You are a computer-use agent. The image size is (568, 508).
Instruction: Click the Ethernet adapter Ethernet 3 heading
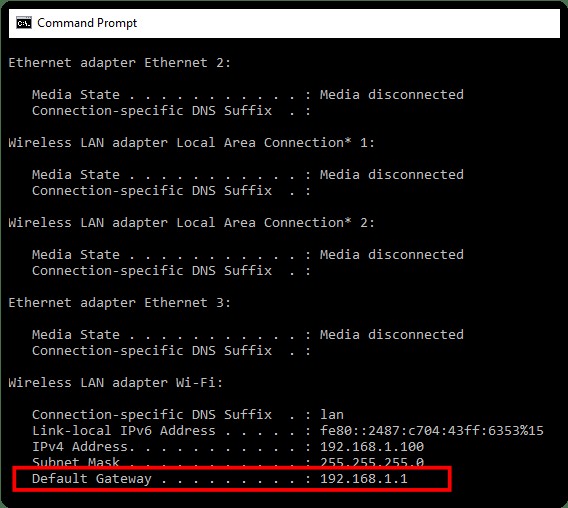(x=120, y=303)
